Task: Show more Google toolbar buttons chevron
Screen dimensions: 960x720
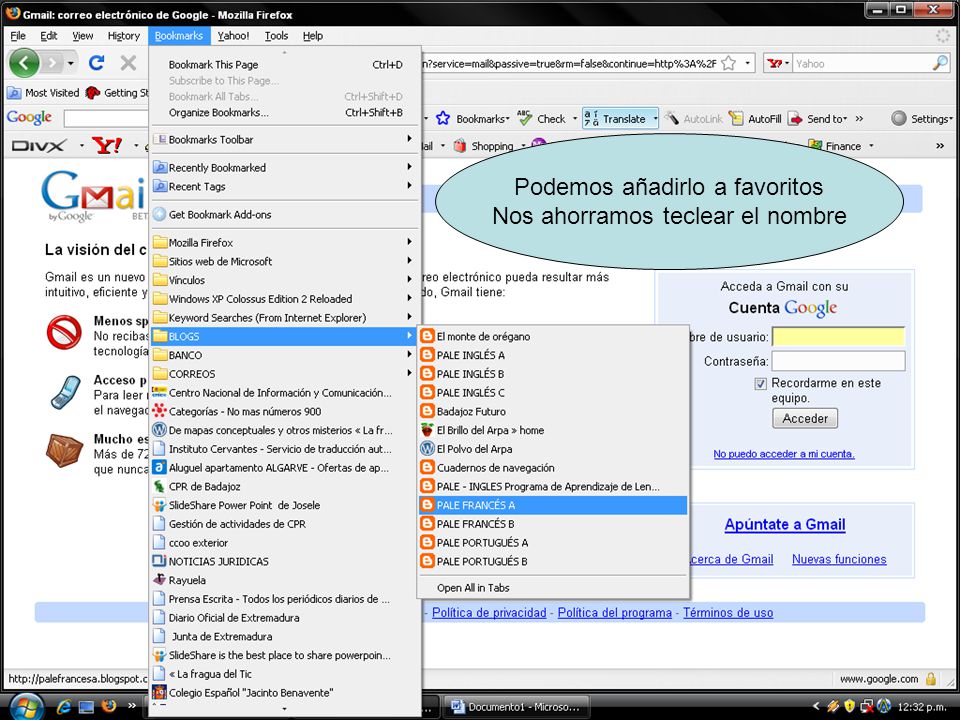Action: (860, 119)
